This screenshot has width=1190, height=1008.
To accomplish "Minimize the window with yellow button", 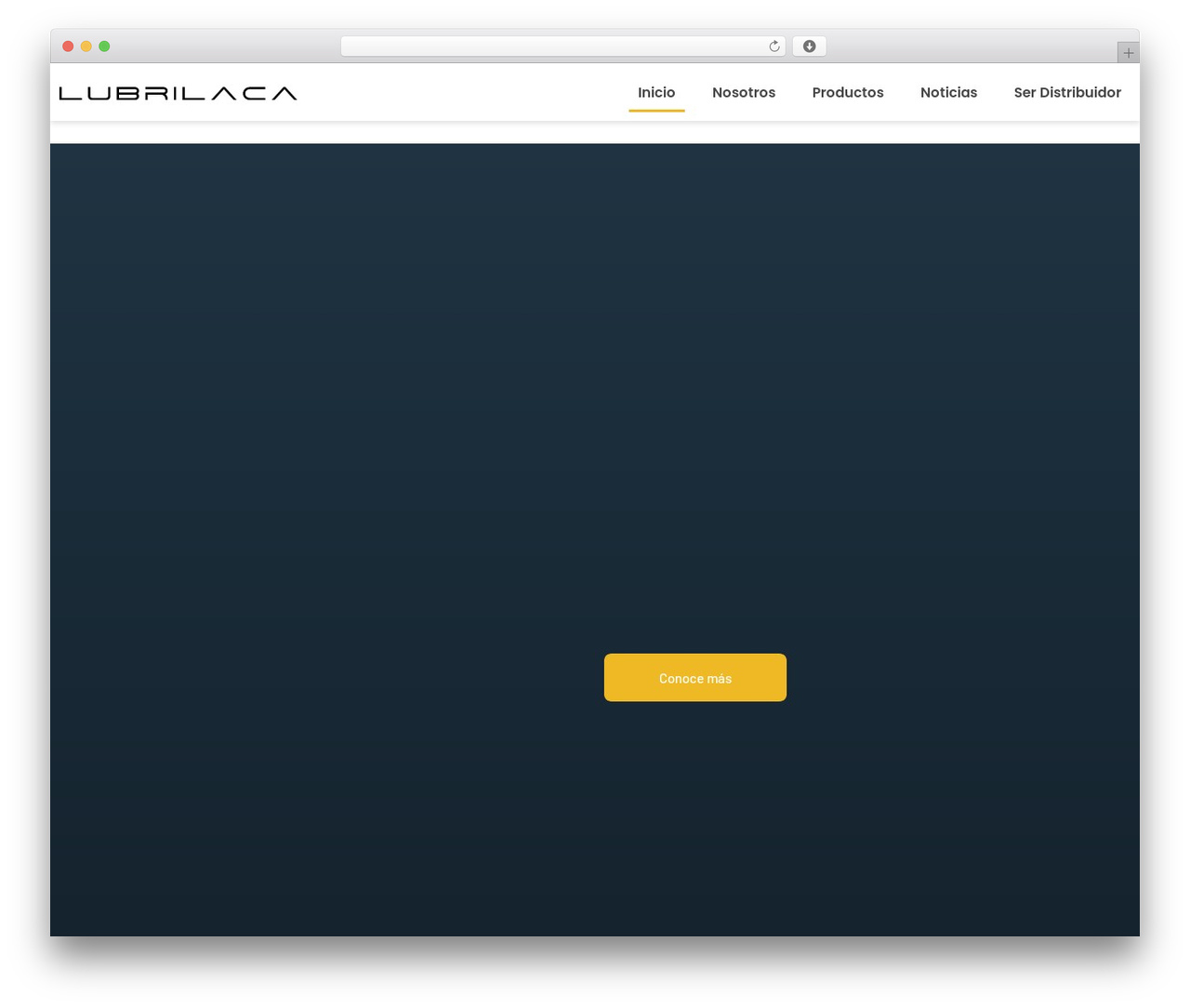I will (86, 46).
